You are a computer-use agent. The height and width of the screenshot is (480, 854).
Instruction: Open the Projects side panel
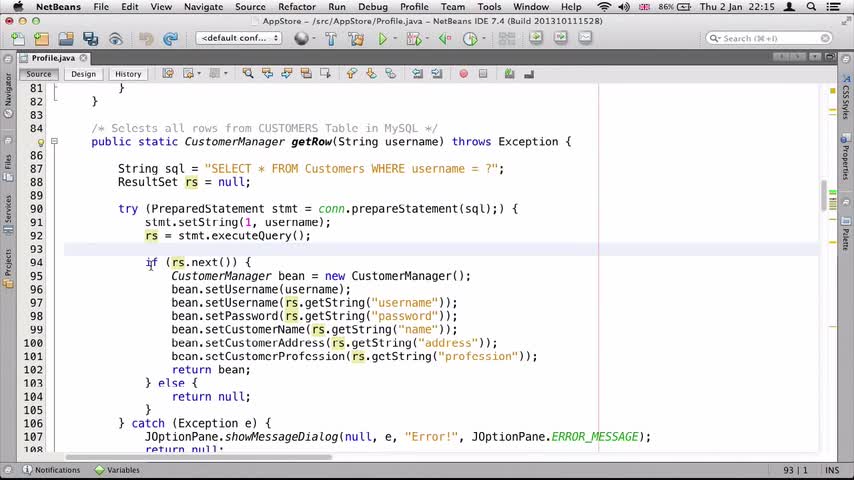click(x=8, y=268)
